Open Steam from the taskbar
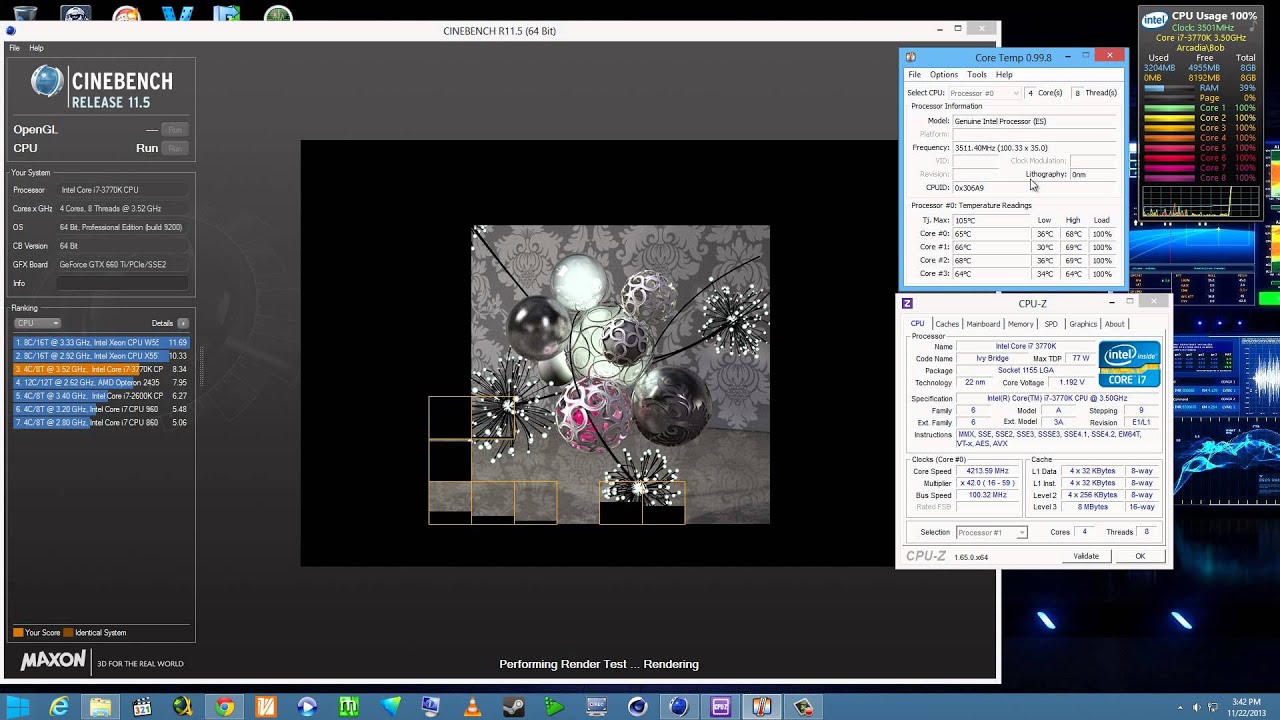The image size is (1280, 720). [513, 707]
